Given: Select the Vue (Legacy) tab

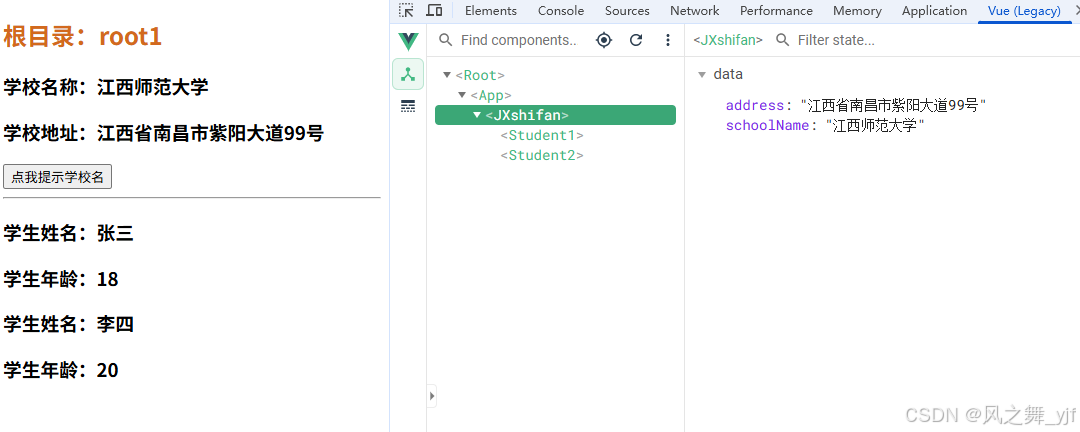Looking at the screenshot, I should 1024,10.
